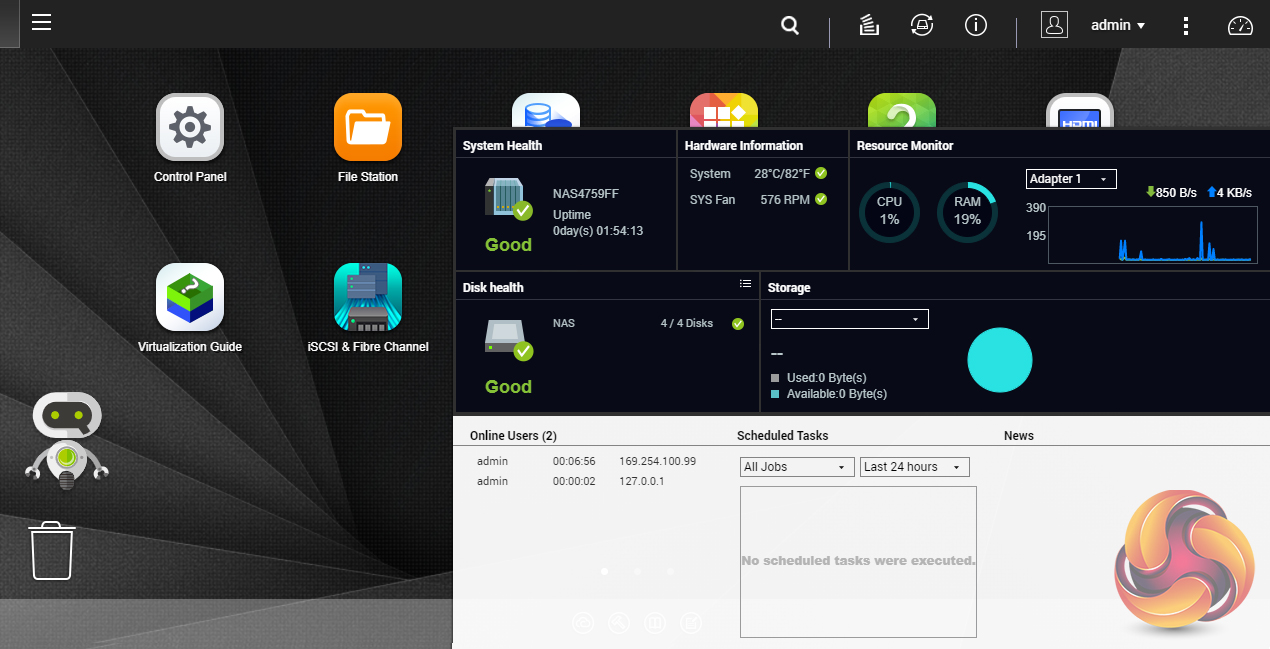Launch File Station from the desktop
Screen dimensions: 1270x649
368,127
